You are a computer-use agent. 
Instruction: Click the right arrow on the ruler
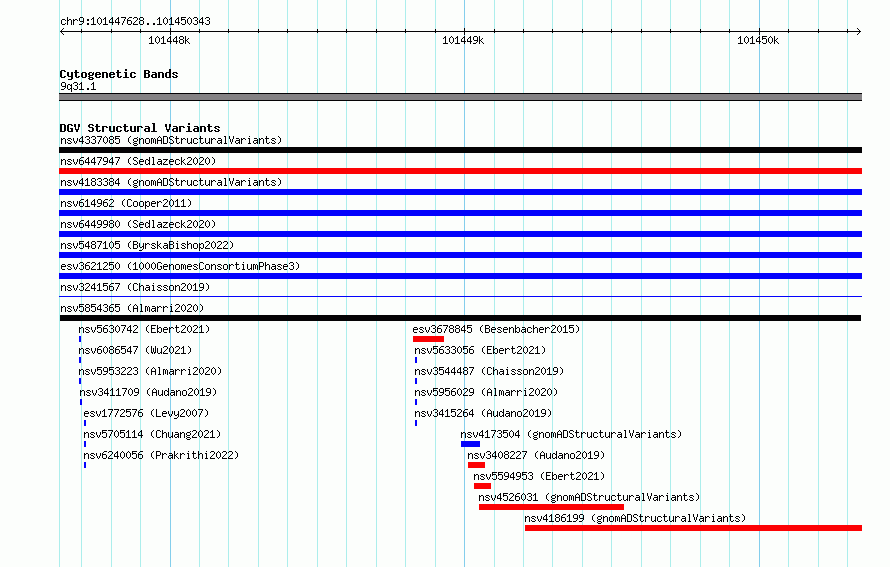(x=858, y=31)
